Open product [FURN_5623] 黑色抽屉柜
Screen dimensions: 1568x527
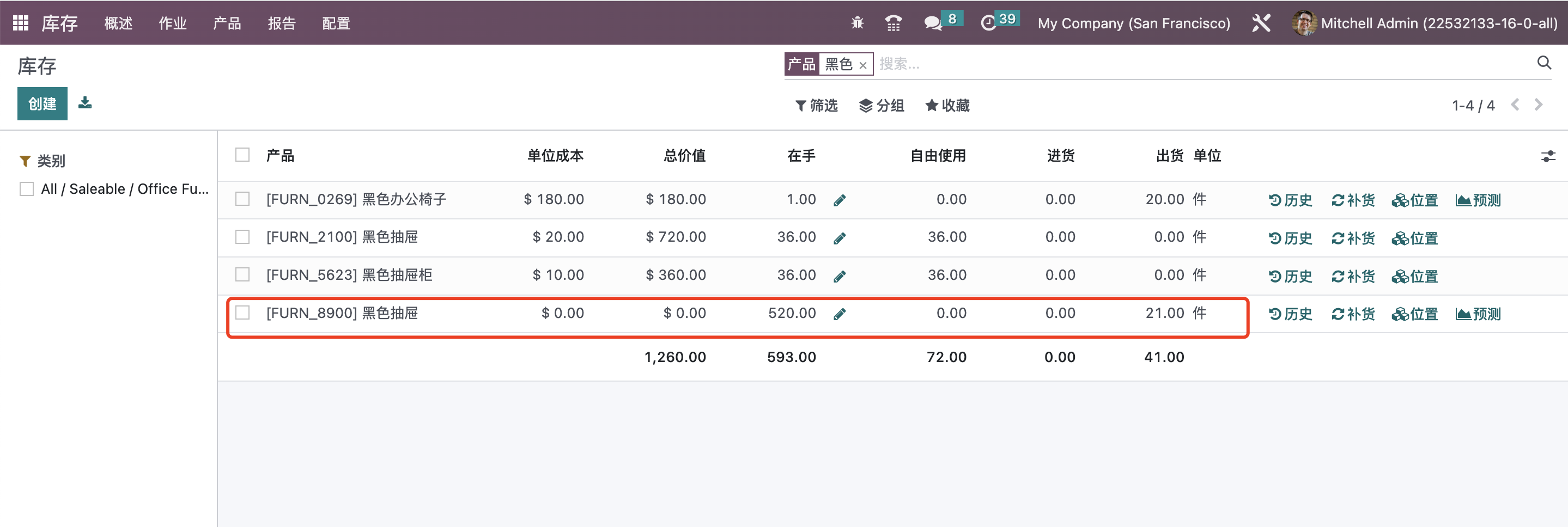click(349, 275)
